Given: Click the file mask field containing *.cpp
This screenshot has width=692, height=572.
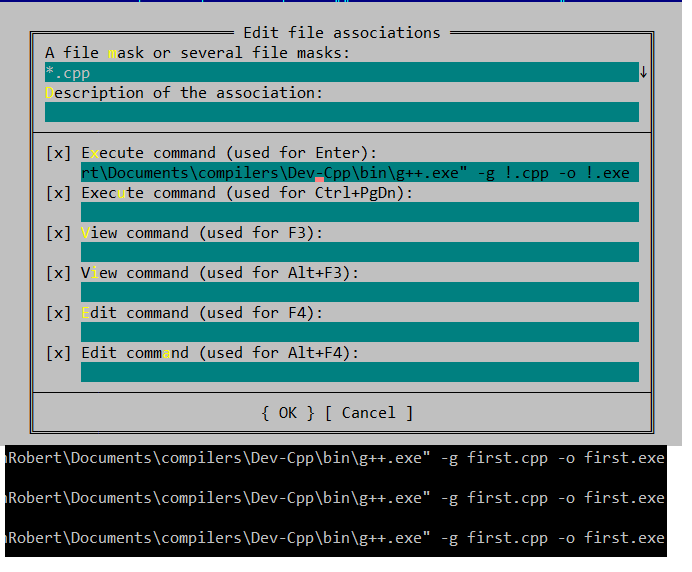Looking at the screenshot, I should (340, 72).
